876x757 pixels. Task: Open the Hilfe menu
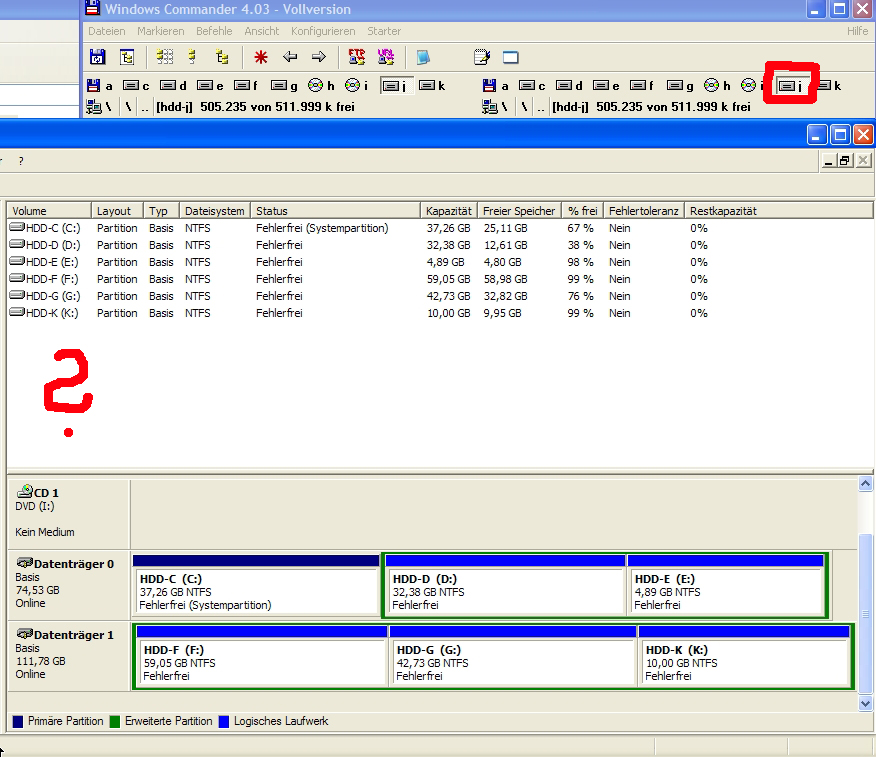[857, 31]
